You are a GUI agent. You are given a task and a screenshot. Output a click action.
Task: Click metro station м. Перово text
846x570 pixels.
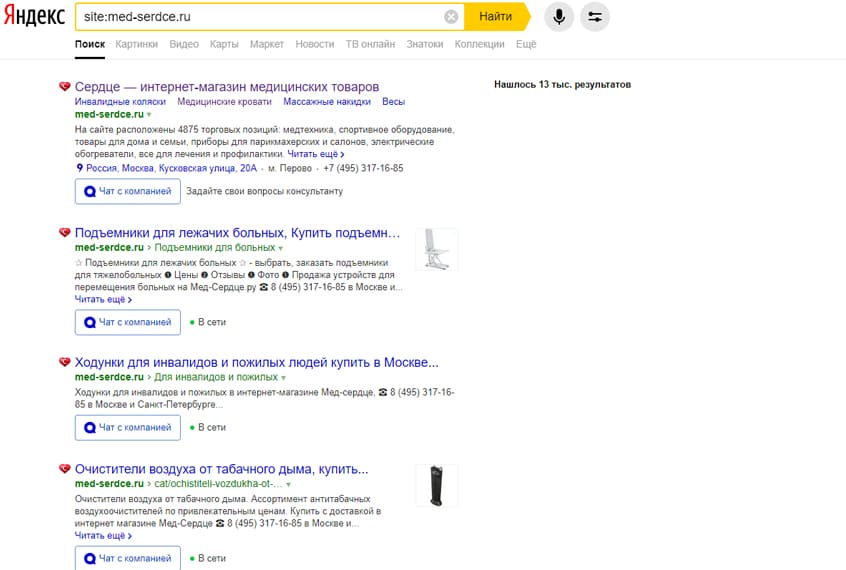coord(290,168)
